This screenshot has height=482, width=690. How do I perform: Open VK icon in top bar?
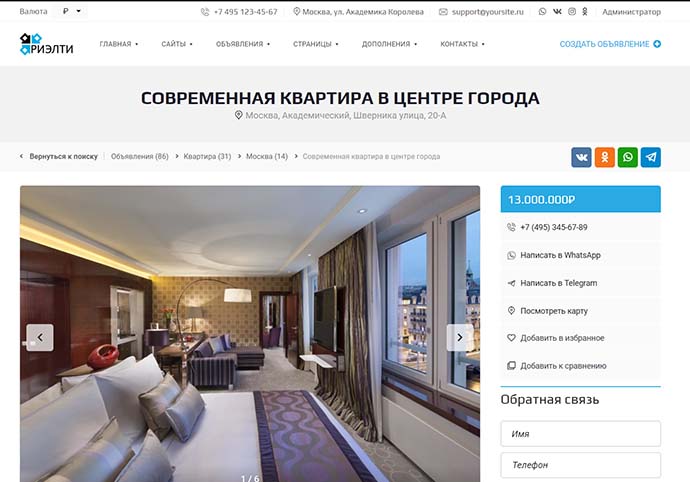point(557,12)
